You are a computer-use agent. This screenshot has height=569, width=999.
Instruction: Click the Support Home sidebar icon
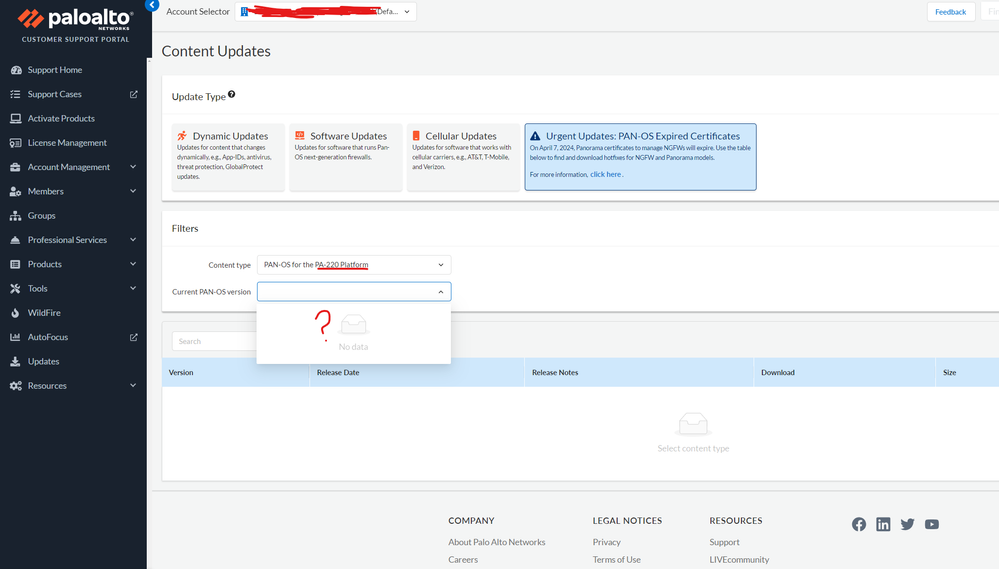point(15,70)
